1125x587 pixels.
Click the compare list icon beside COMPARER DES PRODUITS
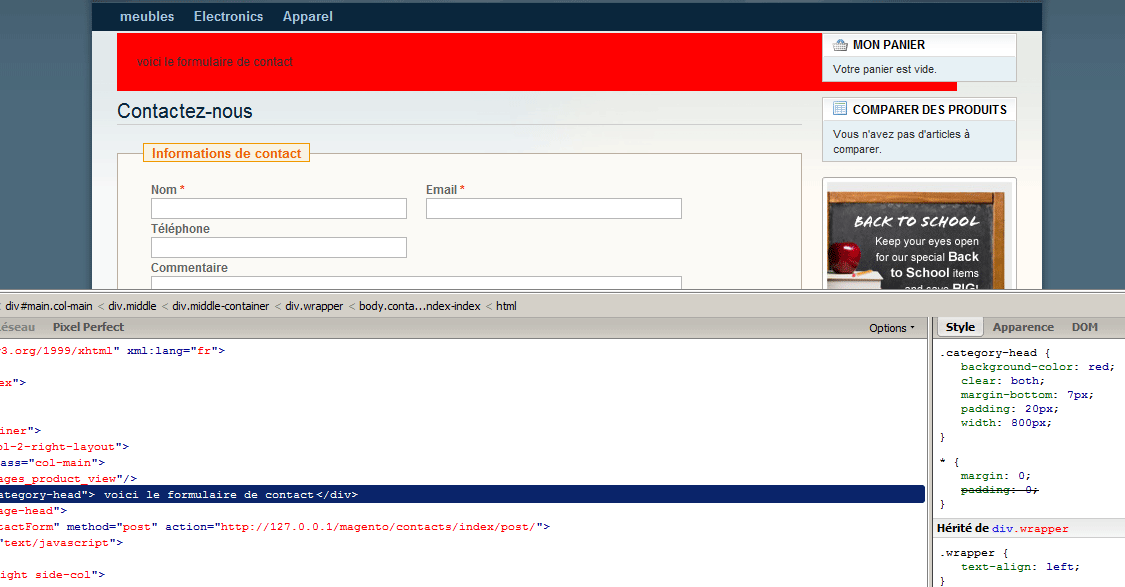click(x=839, y=108)
